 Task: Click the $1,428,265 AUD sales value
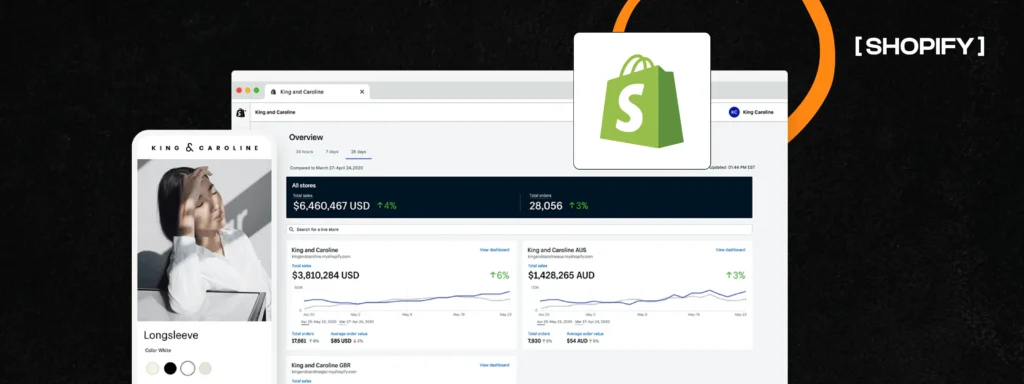tap(561, 276)
